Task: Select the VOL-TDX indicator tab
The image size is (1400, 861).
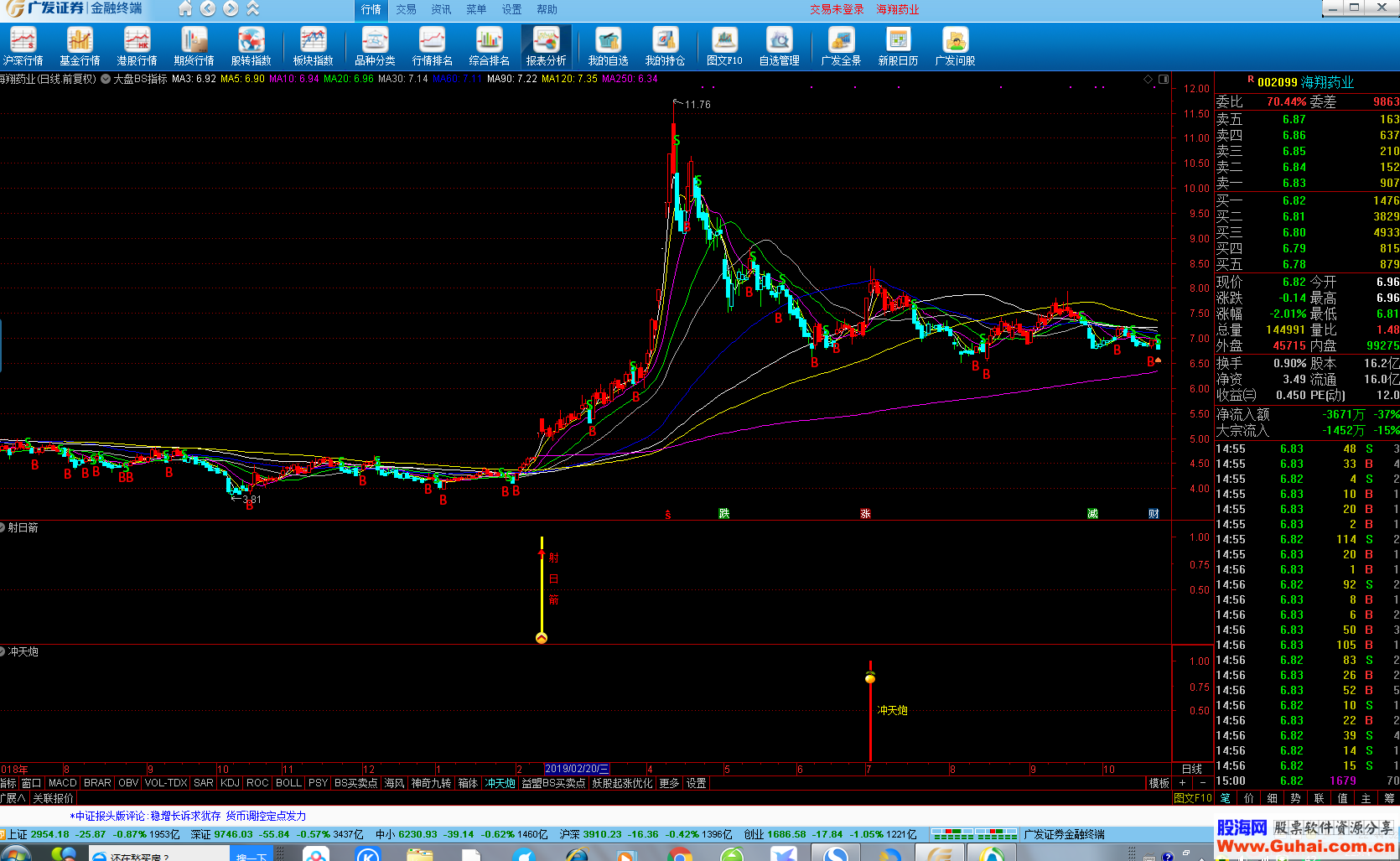Action: tap(166, 783)
